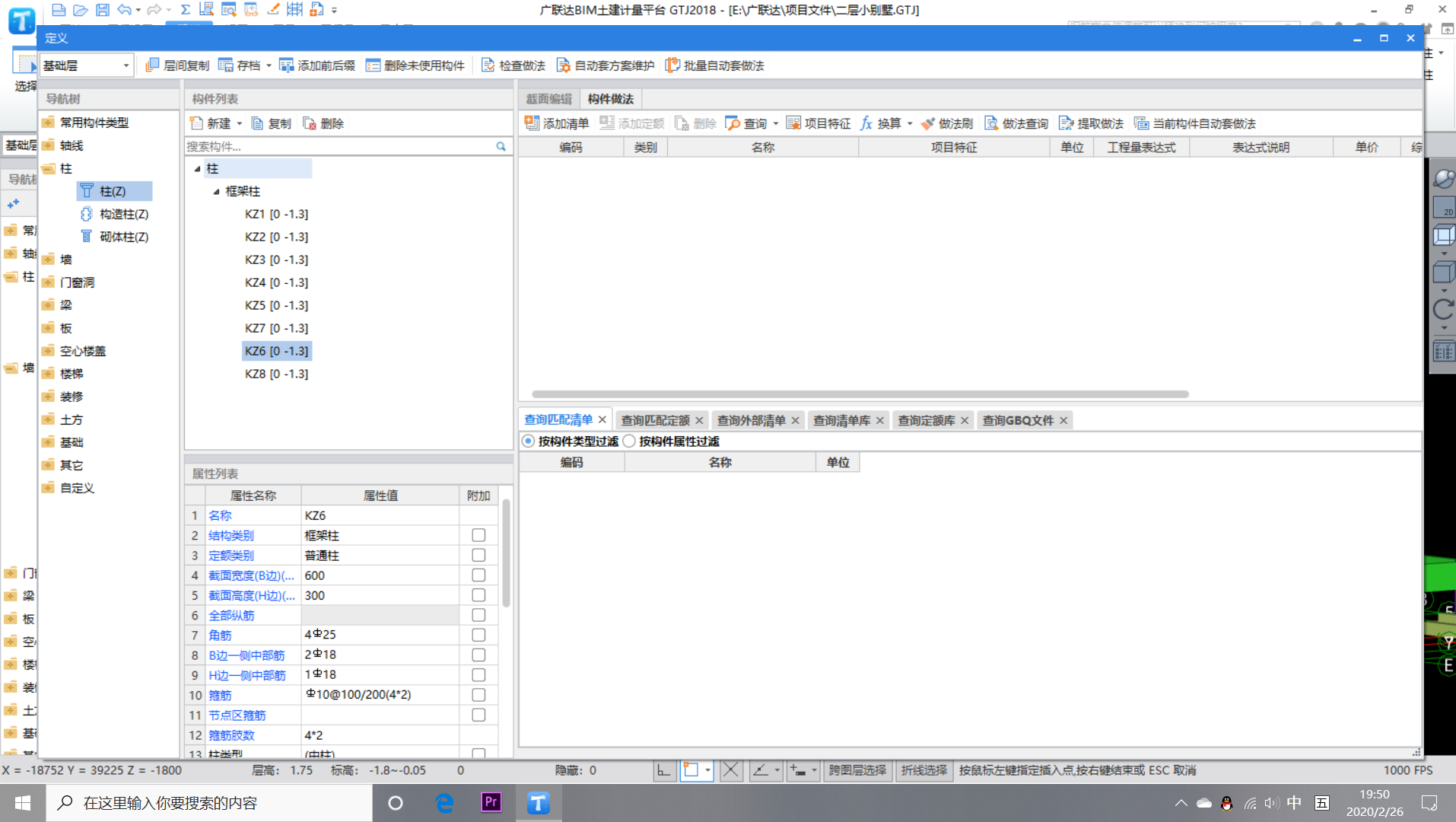Screen dimensions: 1456x822
Task: Click 删除未使用构件 button
Action: point(415,65)
